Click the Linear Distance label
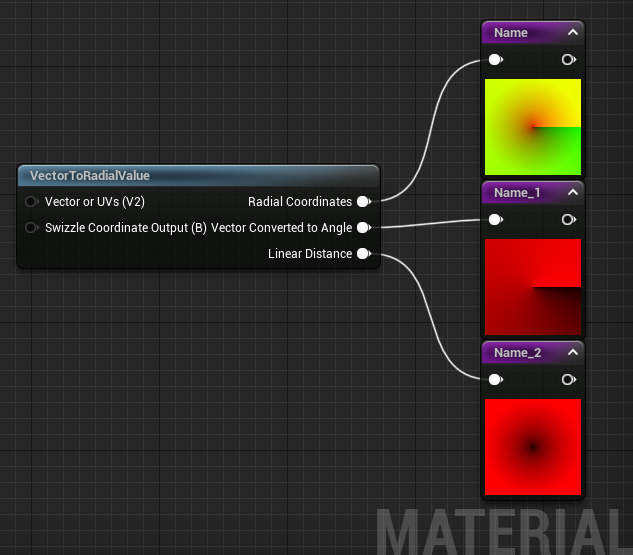 pos(310,253)
